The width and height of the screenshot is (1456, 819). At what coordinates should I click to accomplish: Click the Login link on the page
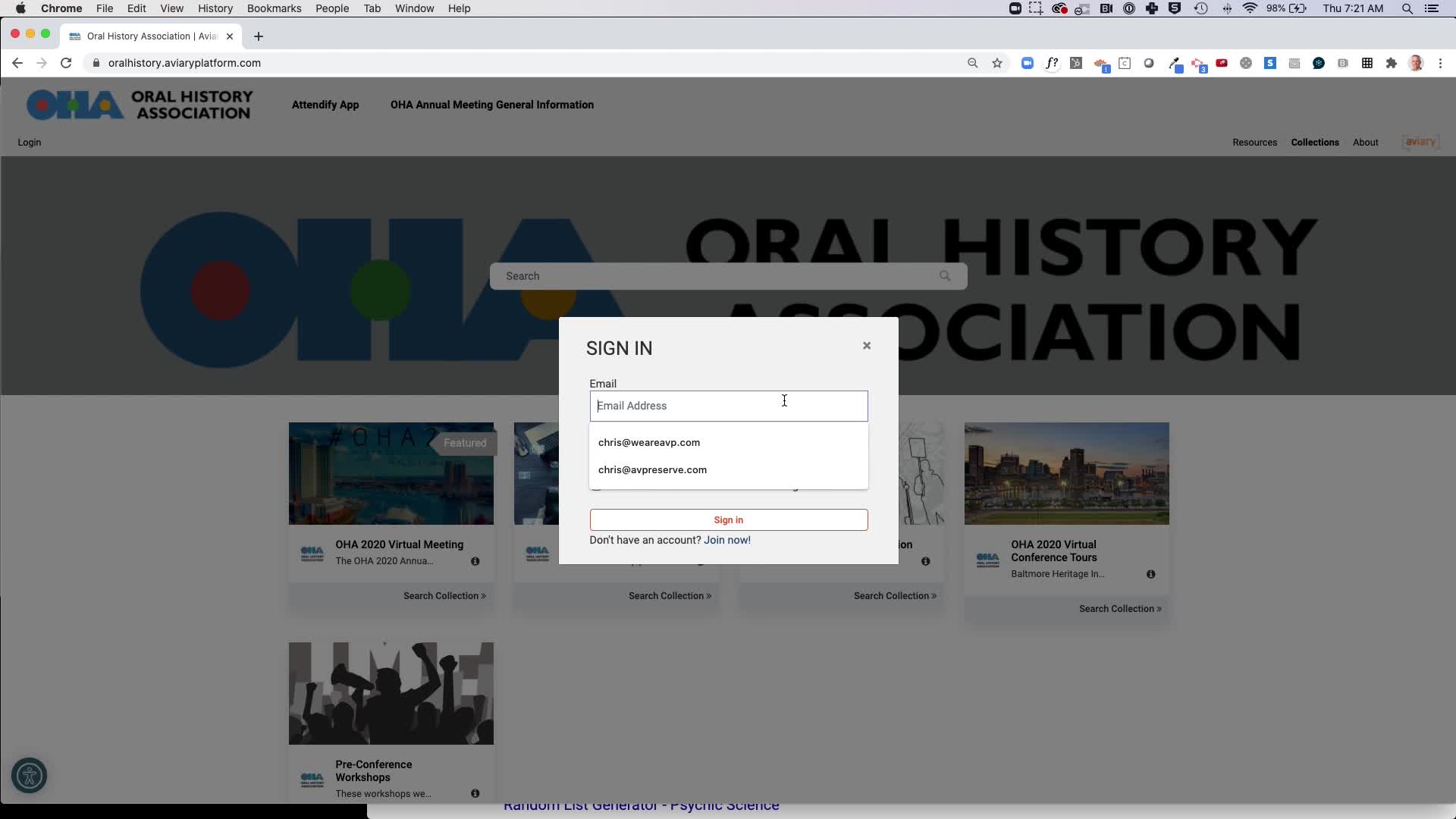[30, 143]
